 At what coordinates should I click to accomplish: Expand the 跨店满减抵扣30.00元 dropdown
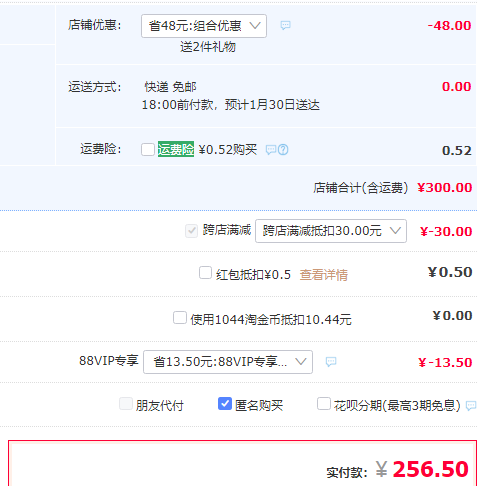pyautogui.click(x=331, y=231)
